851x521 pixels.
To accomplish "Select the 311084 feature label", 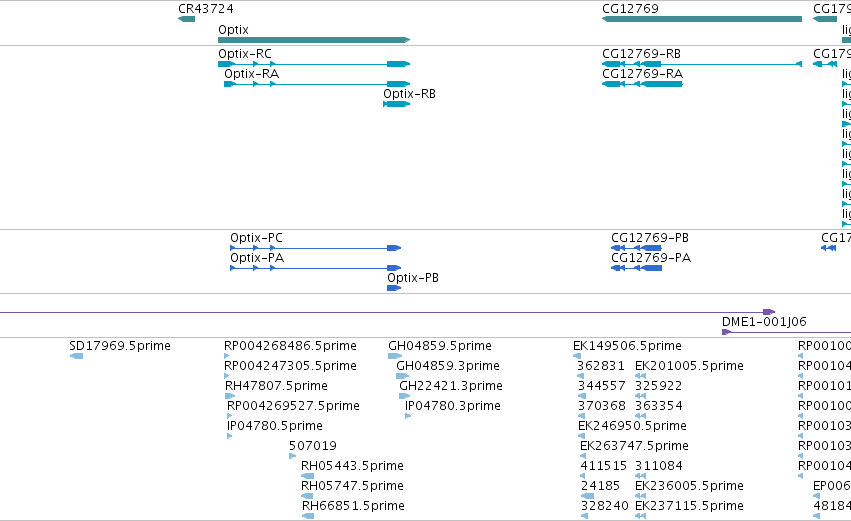I will click(659, 466).
